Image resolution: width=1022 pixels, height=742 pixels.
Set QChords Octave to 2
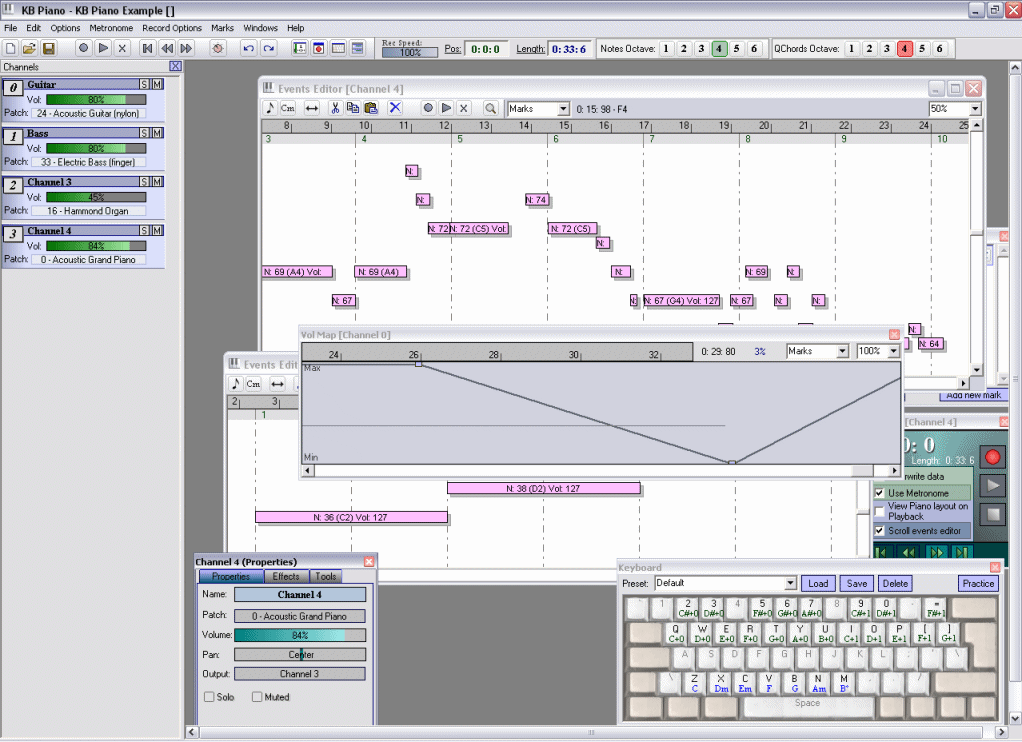point(869,48)
